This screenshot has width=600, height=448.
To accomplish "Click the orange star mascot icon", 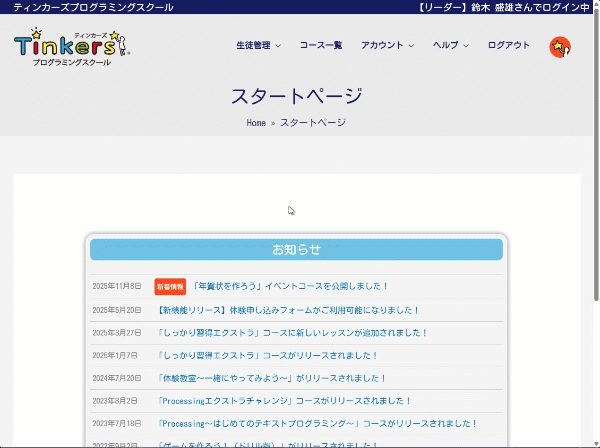I will click(560, 46).
